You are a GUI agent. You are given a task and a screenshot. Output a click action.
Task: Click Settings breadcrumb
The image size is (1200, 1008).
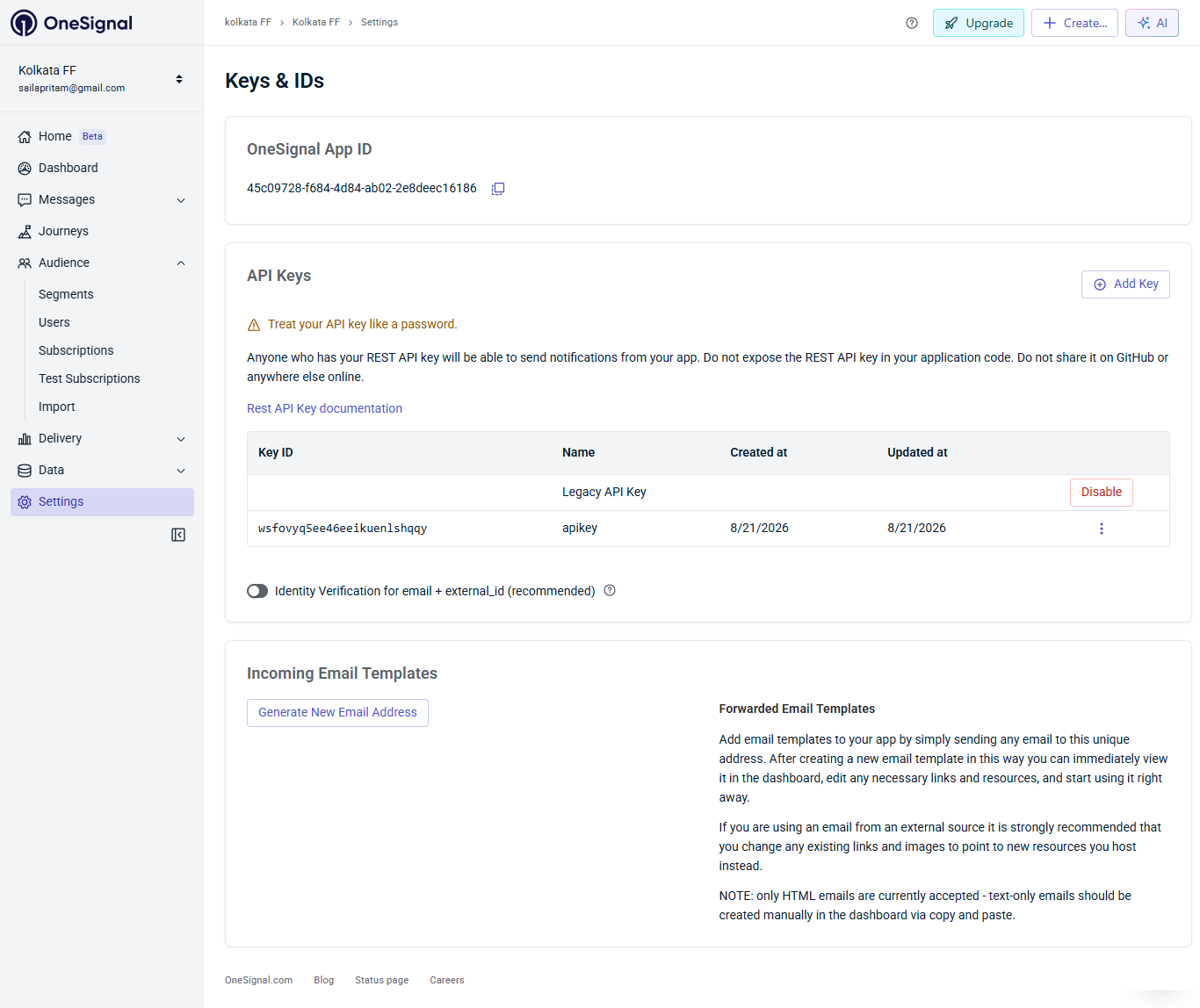[x=380, y=22]
